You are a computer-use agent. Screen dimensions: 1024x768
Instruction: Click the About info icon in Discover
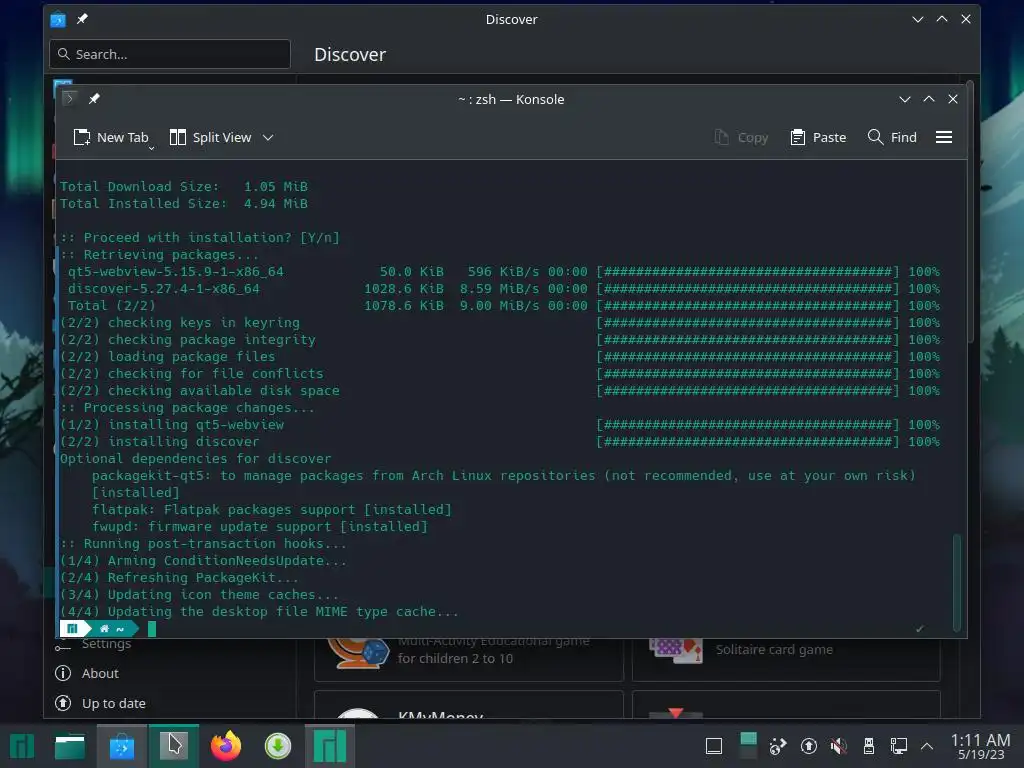coord(63,673)
